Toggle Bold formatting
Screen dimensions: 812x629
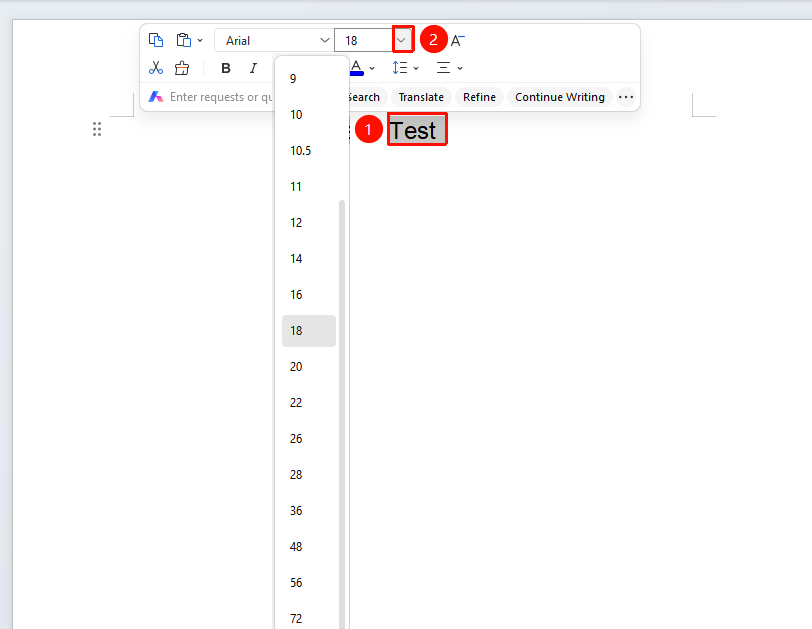226,68
